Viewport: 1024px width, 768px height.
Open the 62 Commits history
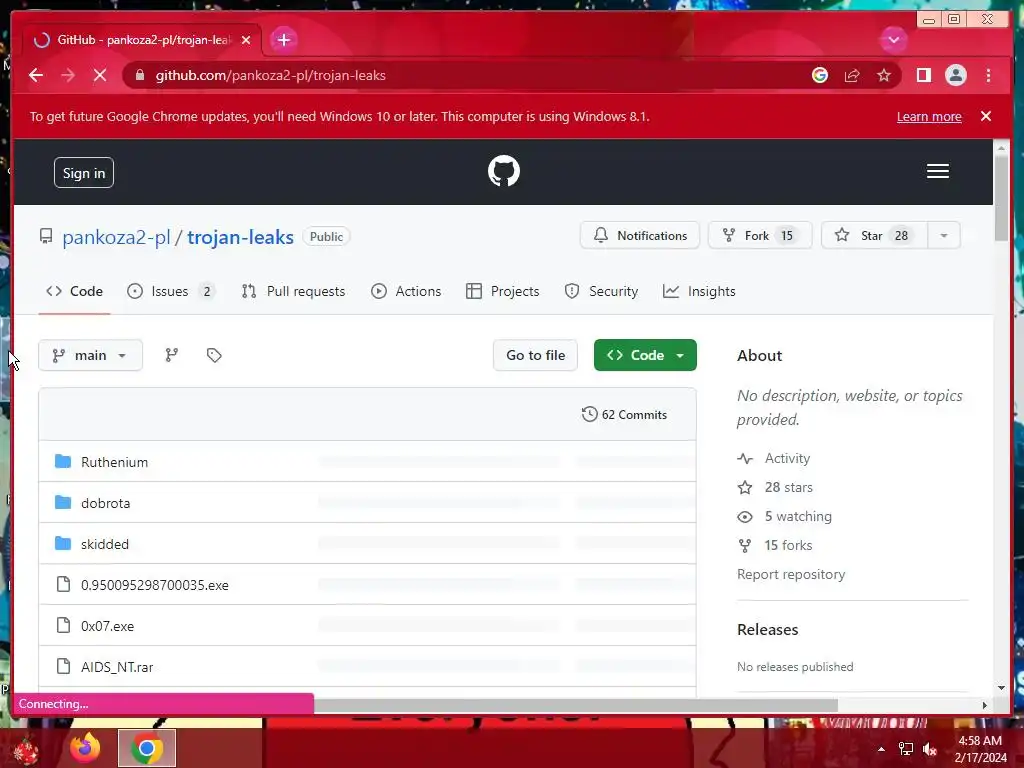624,415
